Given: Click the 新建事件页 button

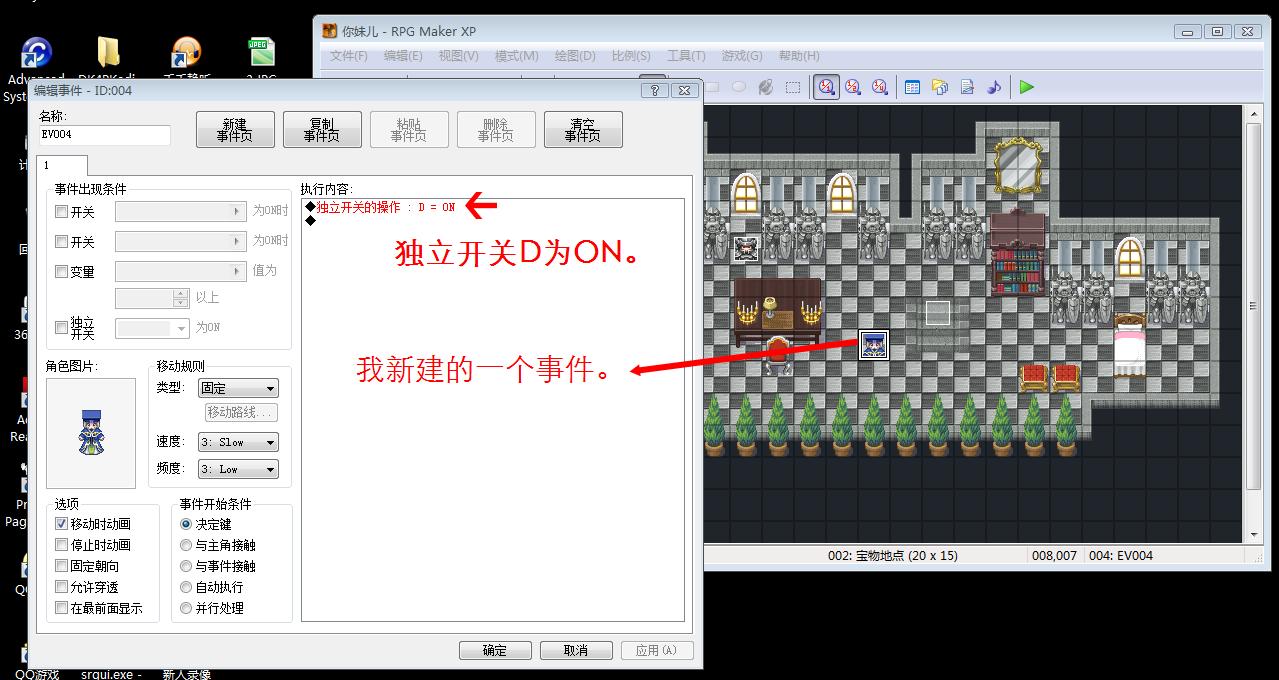Looking at the screenshot, I should point(234,130).
